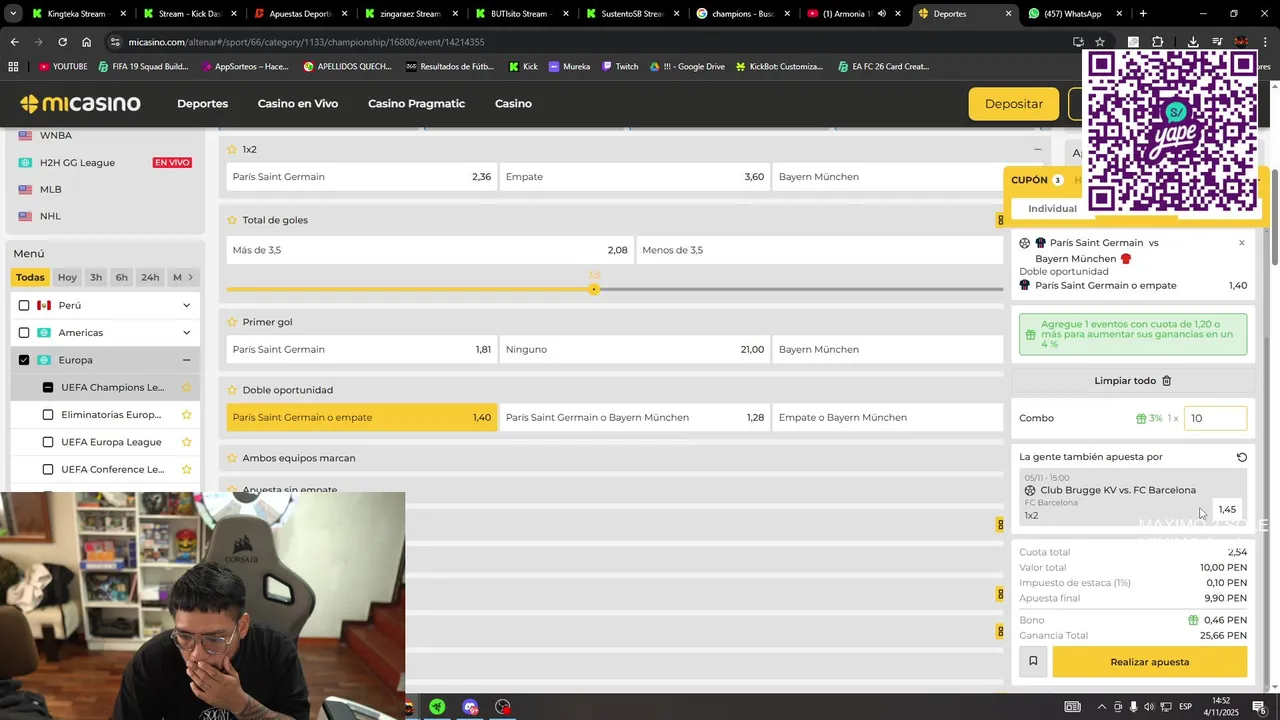Star the Doble oportunidad market

[x=232, y=390]
